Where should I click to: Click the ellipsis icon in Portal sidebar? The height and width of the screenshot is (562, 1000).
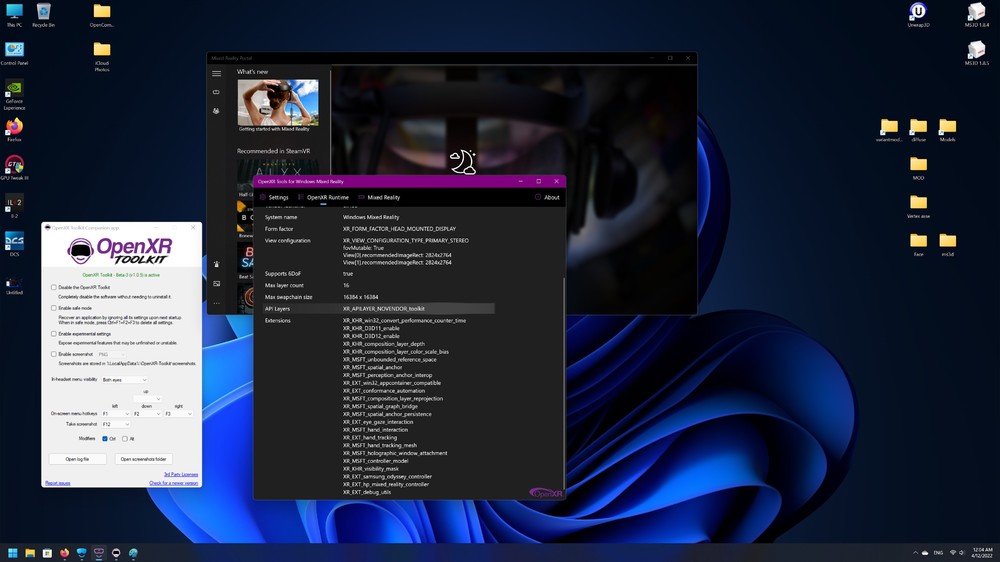216,302
